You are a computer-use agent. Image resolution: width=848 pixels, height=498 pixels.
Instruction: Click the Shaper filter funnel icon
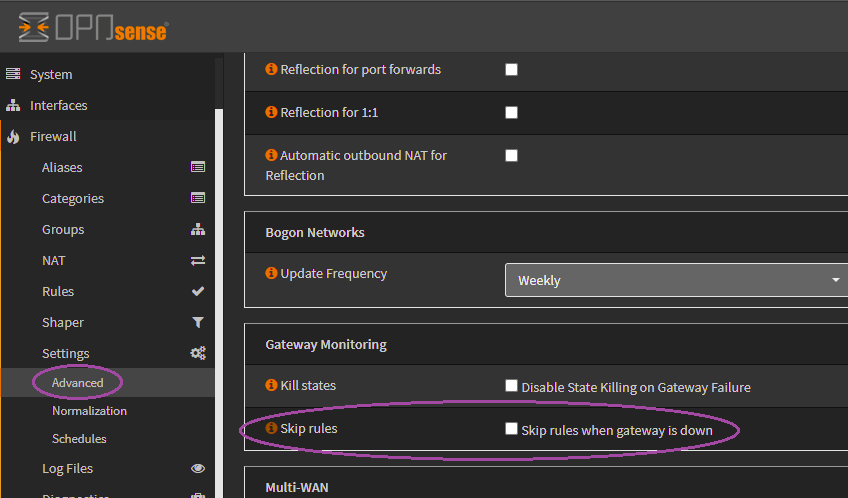click(198, 322)
